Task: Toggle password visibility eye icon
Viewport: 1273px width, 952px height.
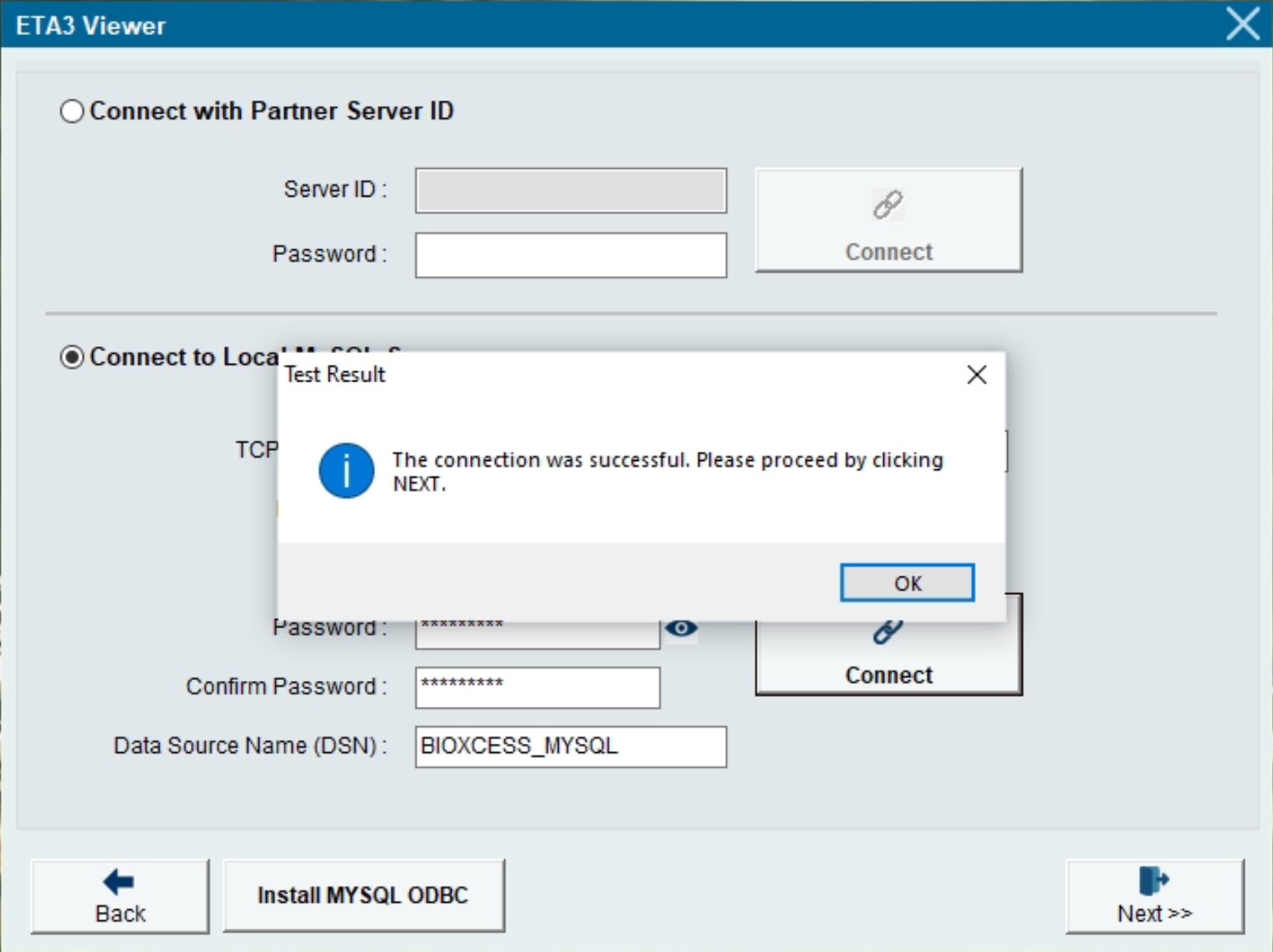Action: pos(682,628)
